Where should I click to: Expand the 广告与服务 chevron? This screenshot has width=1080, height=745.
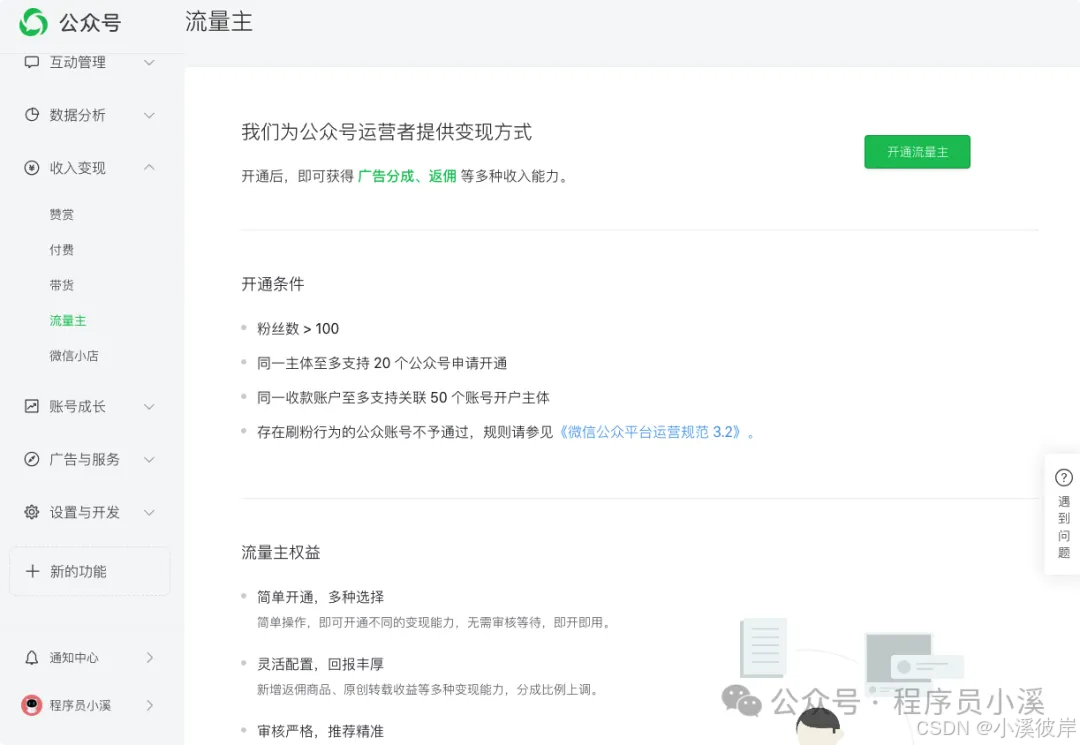tap(149, 460)
